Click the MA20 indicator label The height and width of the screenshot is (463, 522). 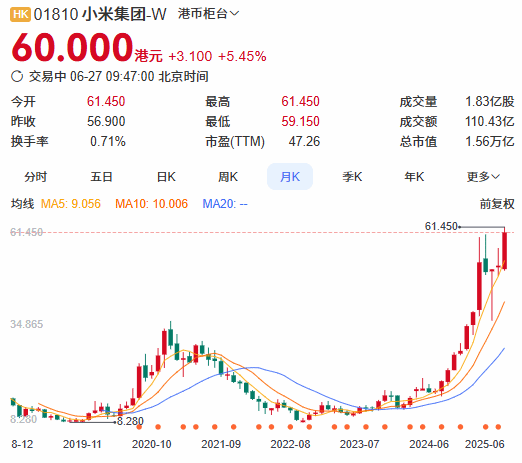(x=225, y=204)
